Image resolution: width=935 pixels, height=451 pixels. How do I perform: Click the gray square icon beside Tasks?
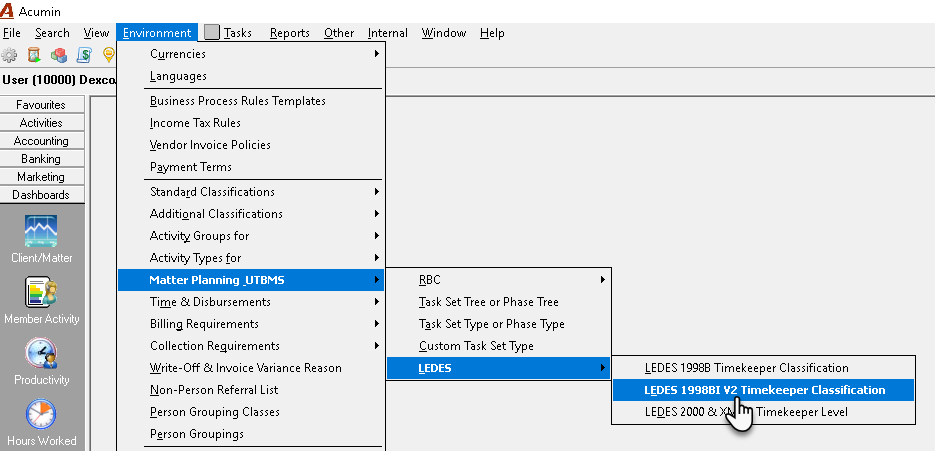[212, 33]
